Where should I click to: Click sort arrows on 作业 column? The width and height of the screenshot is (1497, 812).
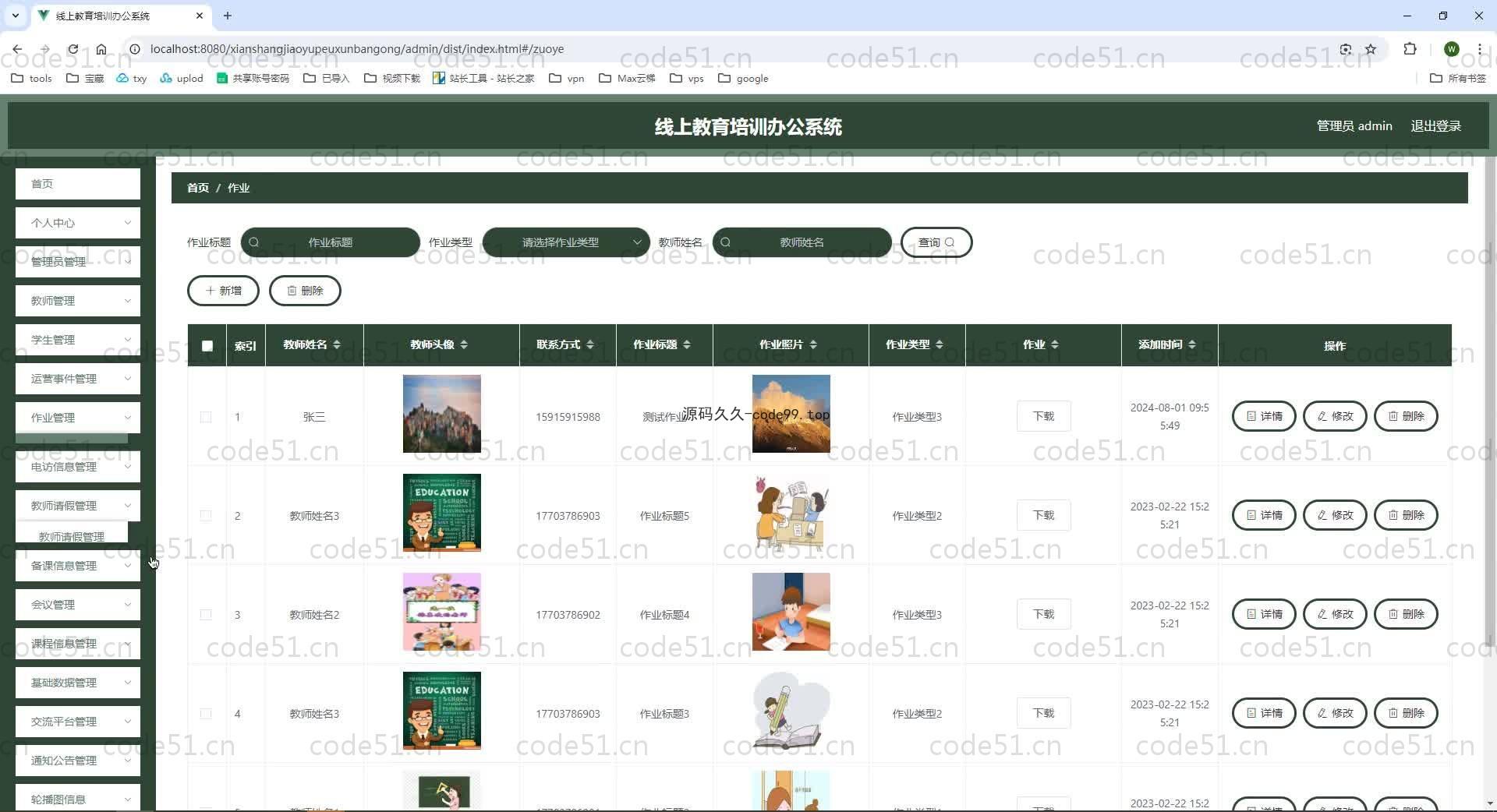[1055, 344]
